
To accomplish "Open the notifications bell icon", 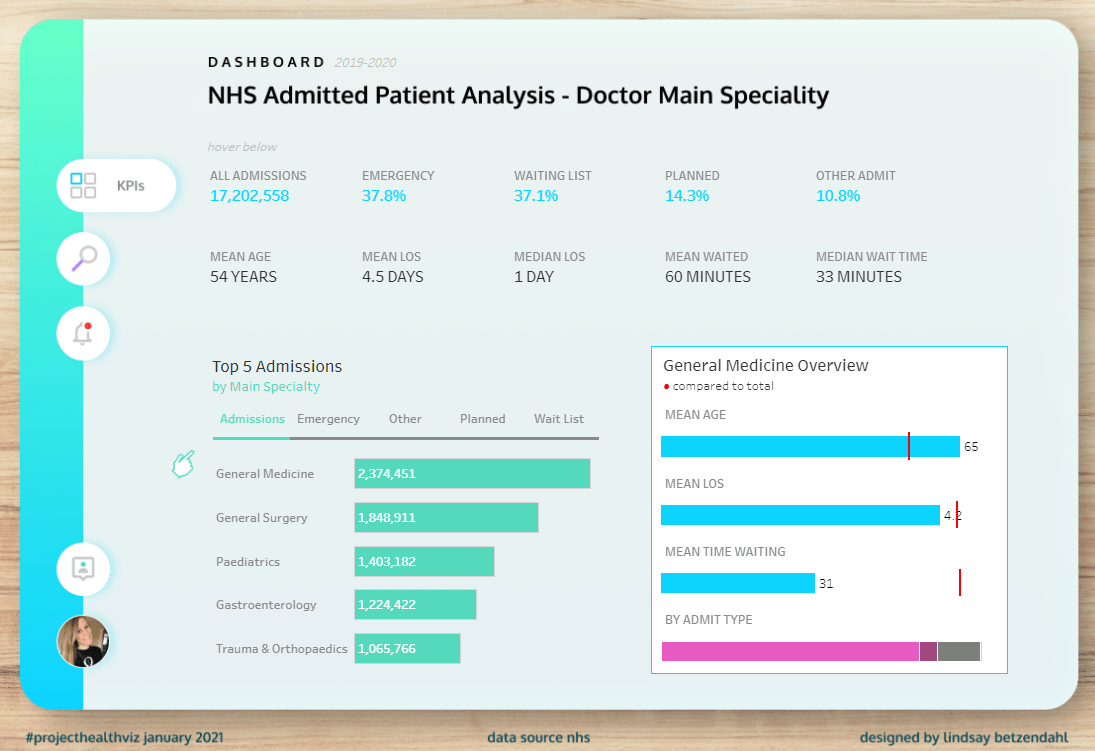I will (x=83, y=333).
